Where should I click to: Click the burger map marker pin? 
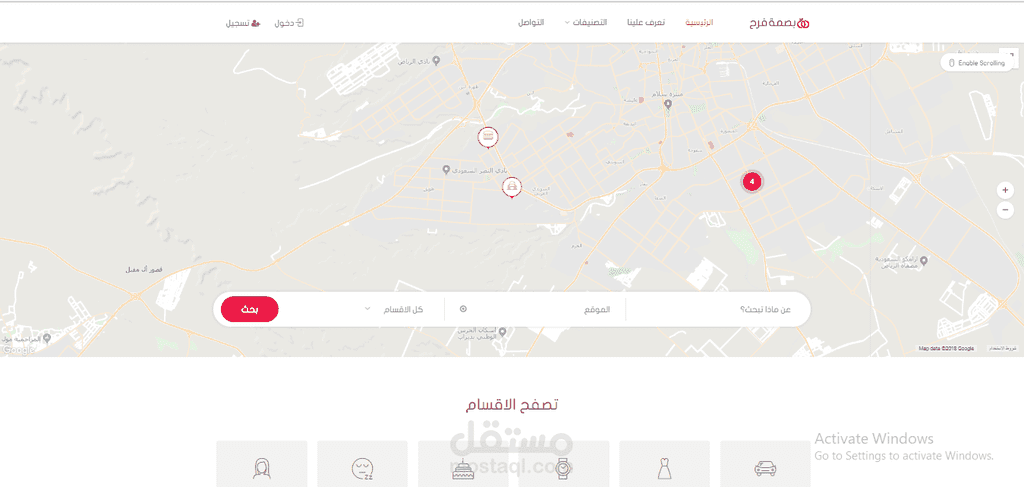point(488,137)
